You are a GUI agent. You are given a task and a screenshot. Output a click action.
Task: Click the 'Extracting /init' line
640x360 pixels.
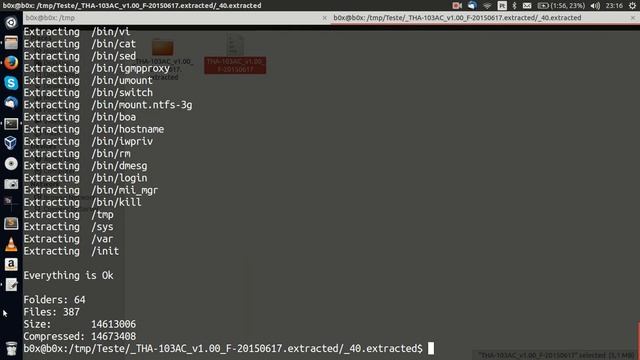71,251
